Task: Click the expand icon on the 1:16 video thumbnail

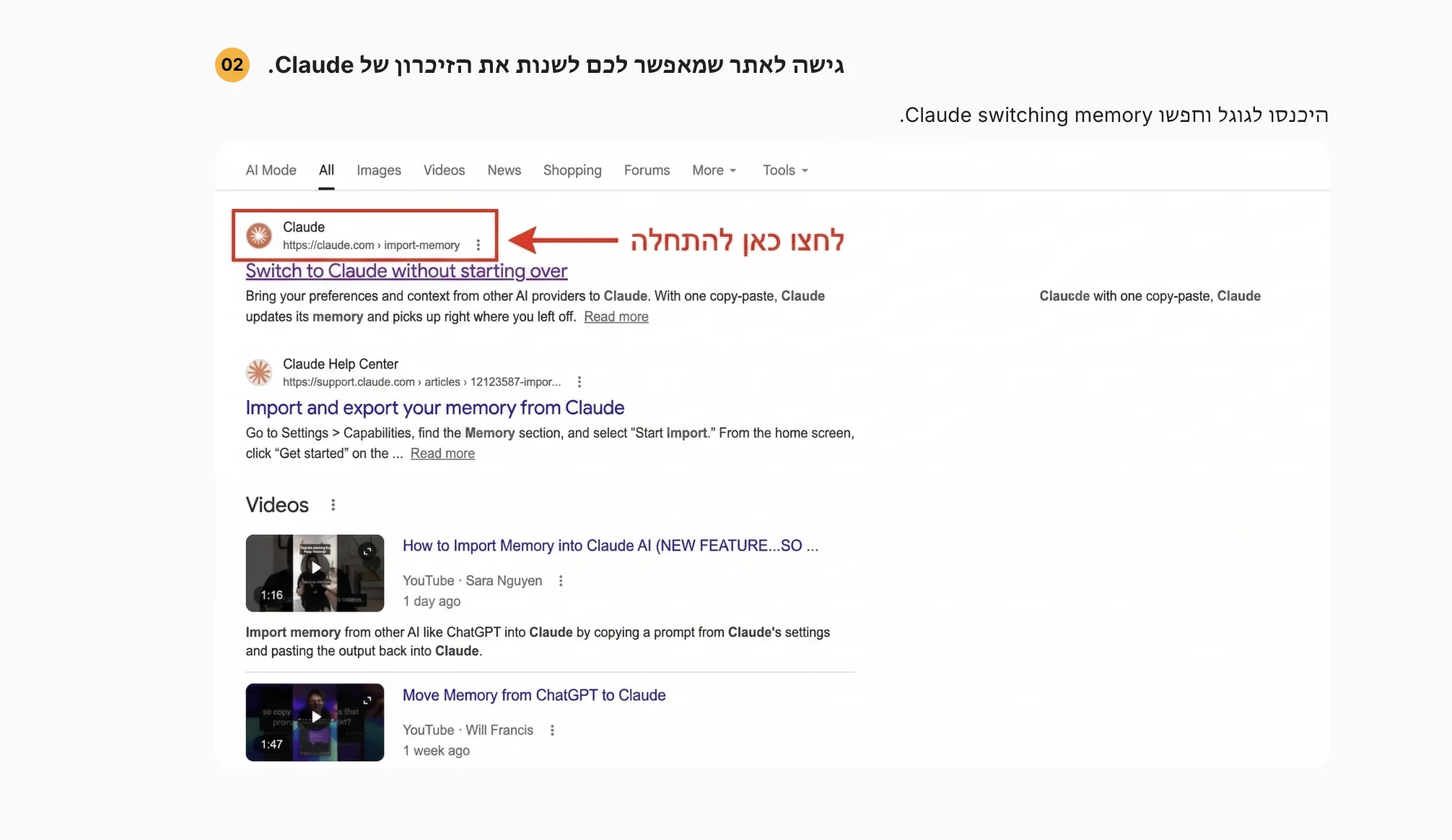Action: 367,551
